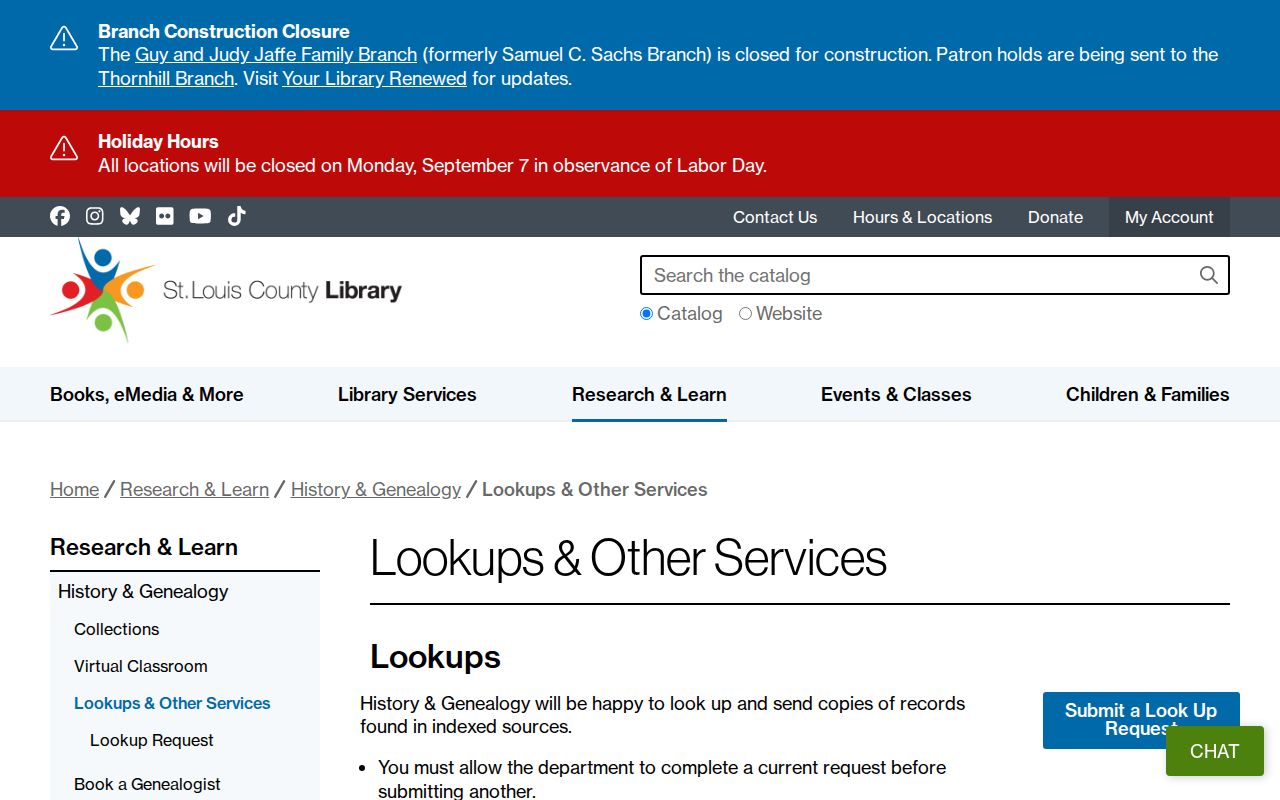Open the Children & Families menu
Screen dimensions: 1280x800
(1148, 394)
